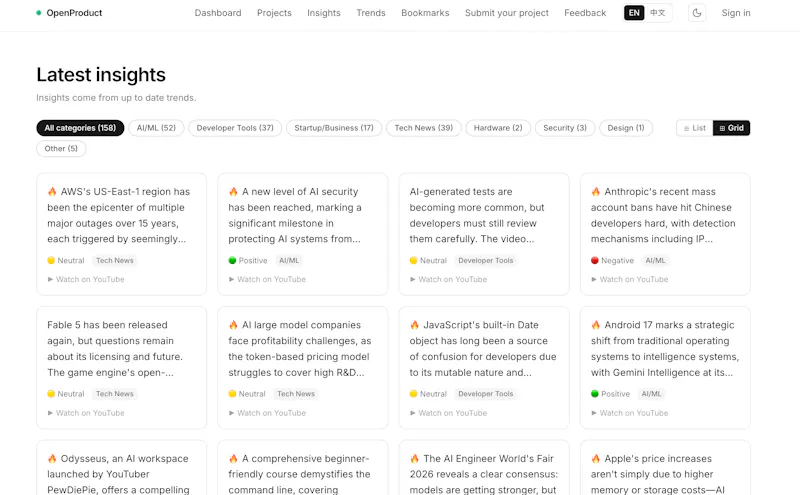Open Apple's price increases insight card
This screenshot has height=495, width=800.
[665, 468]
